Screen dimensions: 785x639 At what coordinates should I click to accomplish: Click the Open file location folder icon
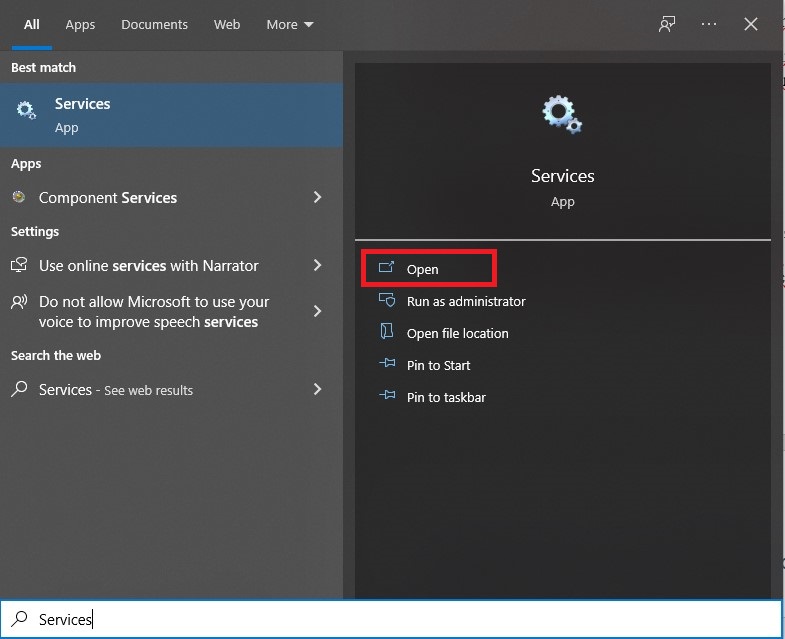click(x=386, y=332)
